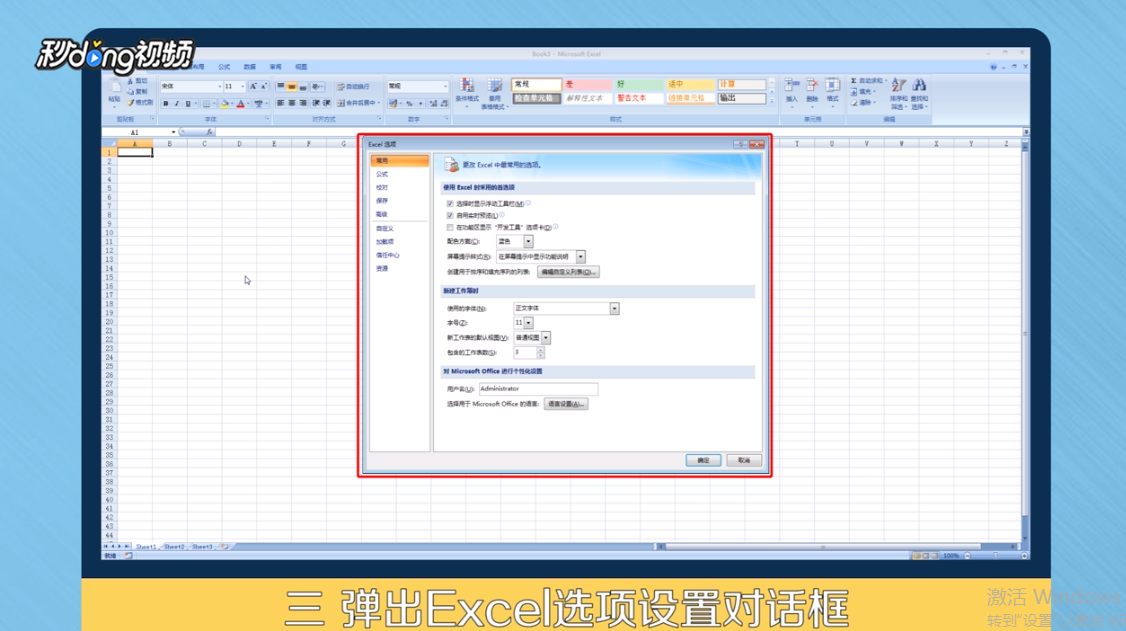Click the Sort and Filter (排序和筛选) icon
Screen dimensions: 1126x631
(x=898, y=85)
